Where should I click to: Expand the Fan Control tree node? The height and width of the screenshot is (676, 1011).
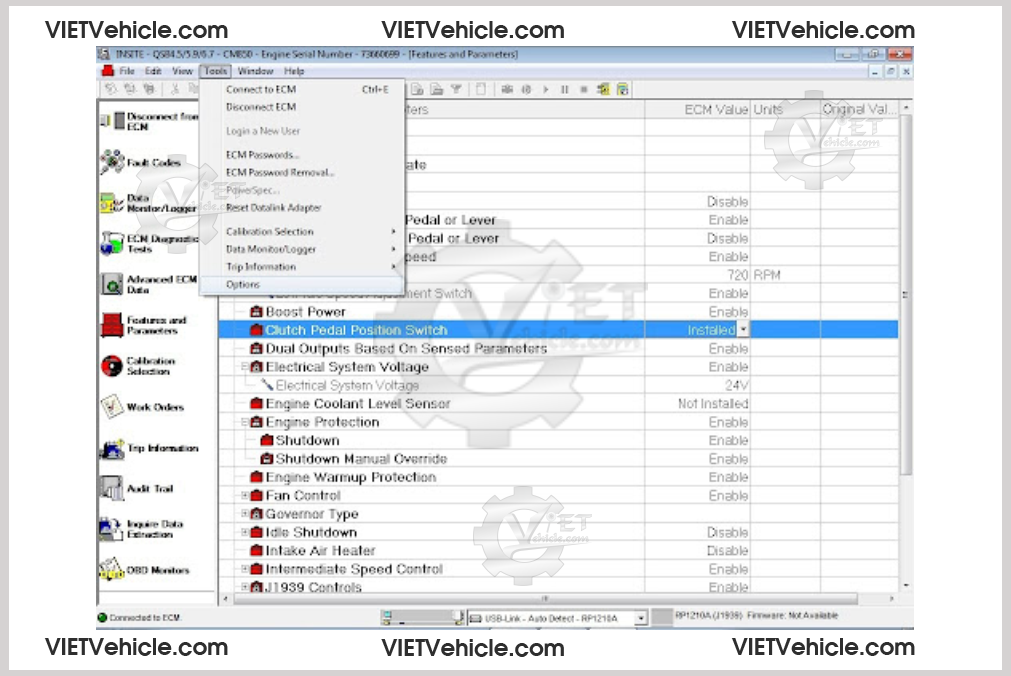[x=245, y=496]
